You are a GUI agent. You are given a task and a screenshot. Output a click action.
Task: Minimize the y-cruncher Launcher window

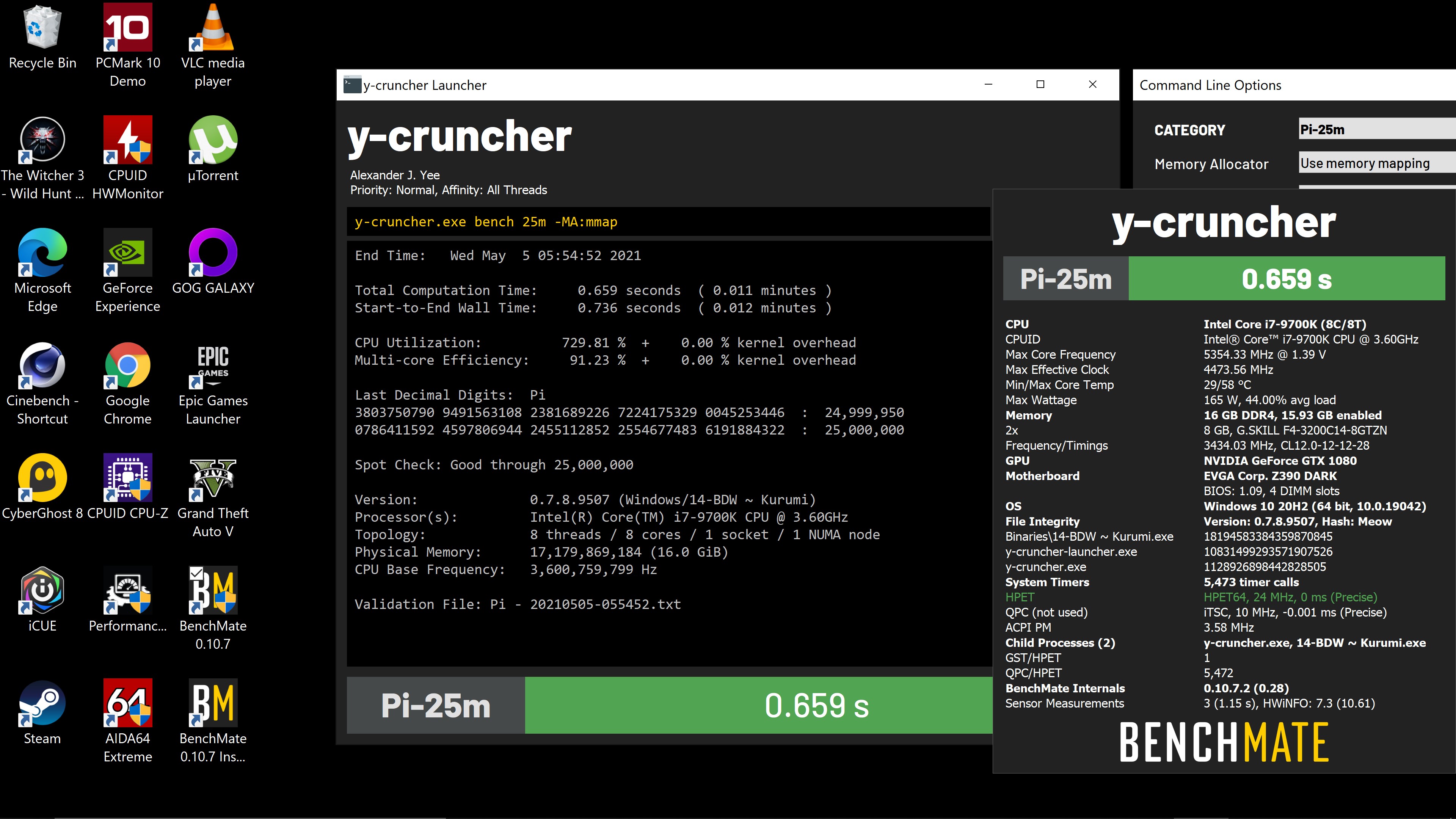988,84
